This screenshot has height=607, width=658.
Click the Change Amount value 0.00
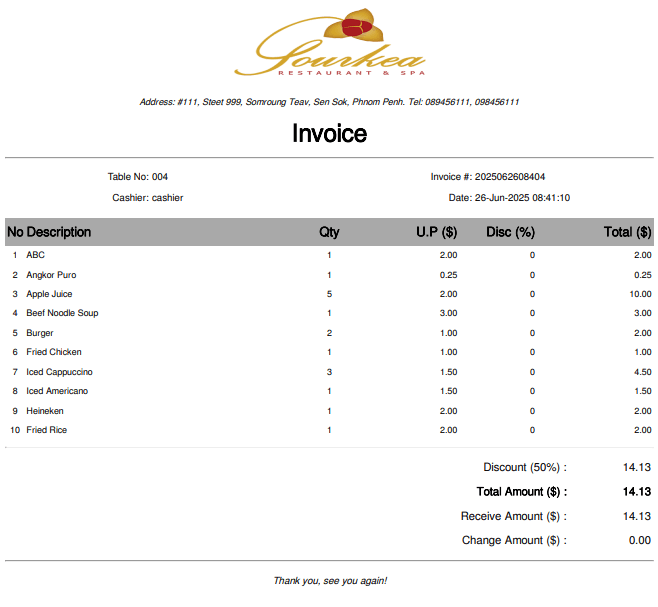[639, 540]
